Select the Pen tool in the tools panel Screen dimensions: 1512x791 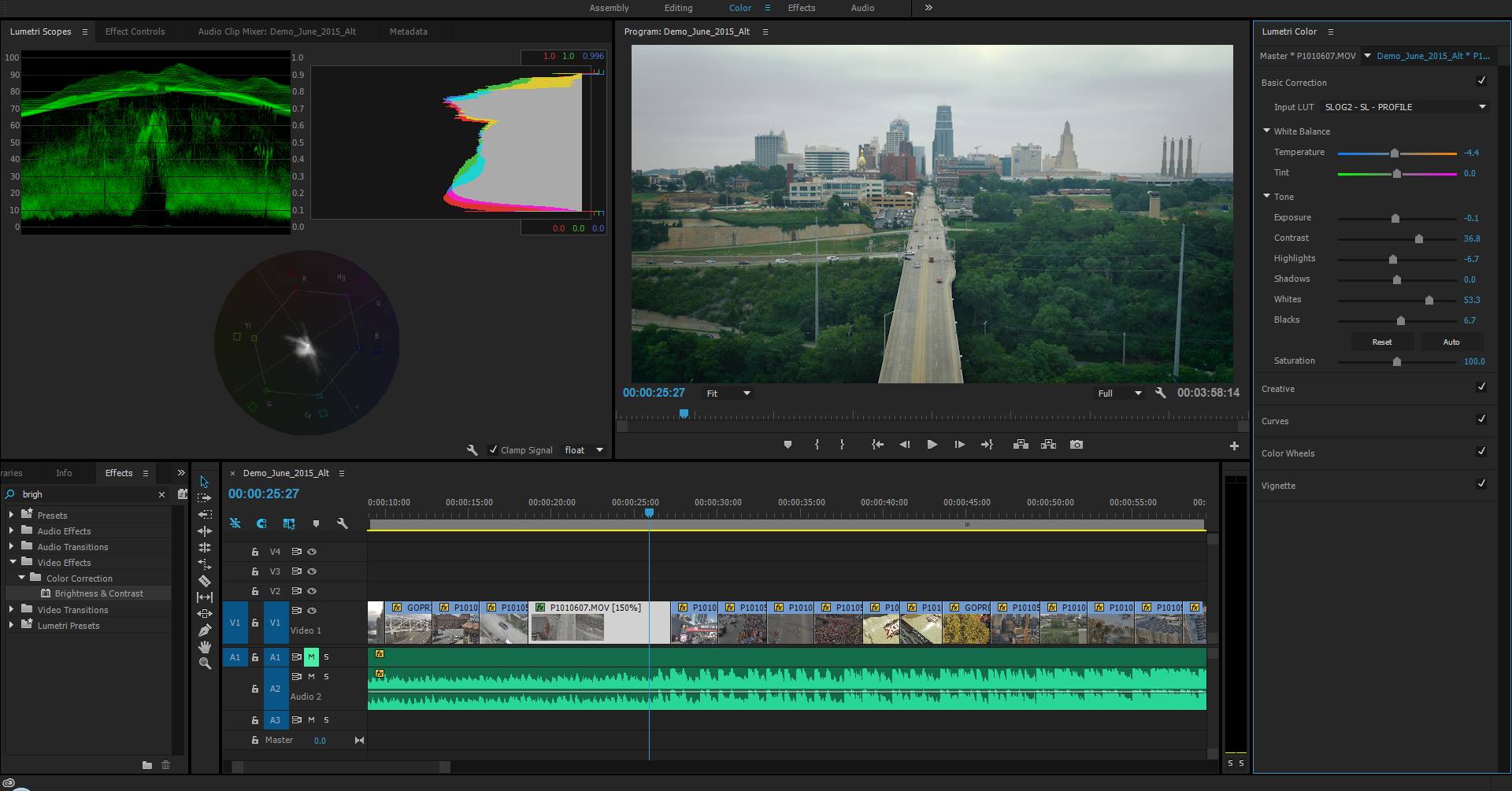[205, 630]
